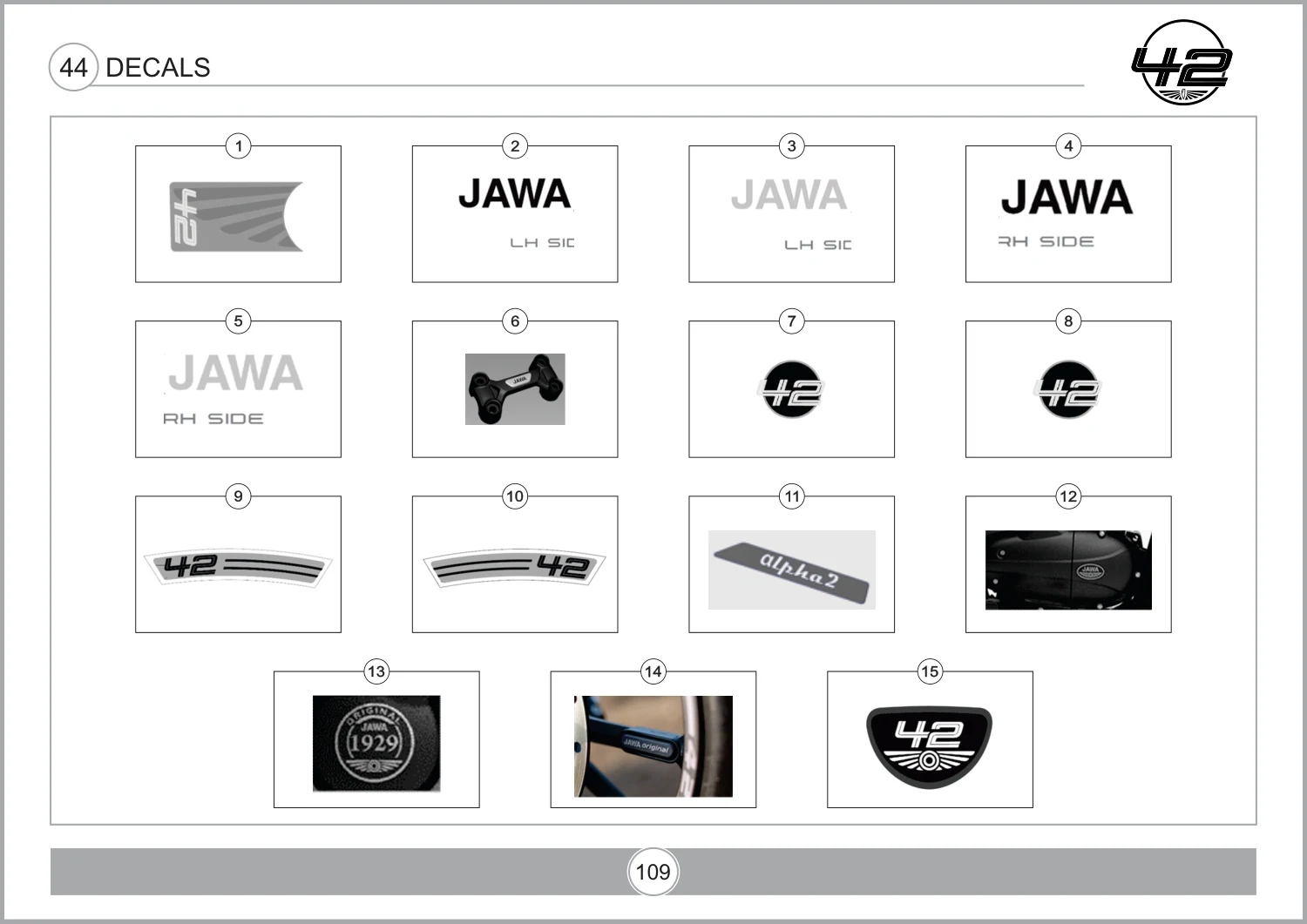This screenshot has width=1307, height=924.
Task: Select callout number 11
Action: coord(791,496)
